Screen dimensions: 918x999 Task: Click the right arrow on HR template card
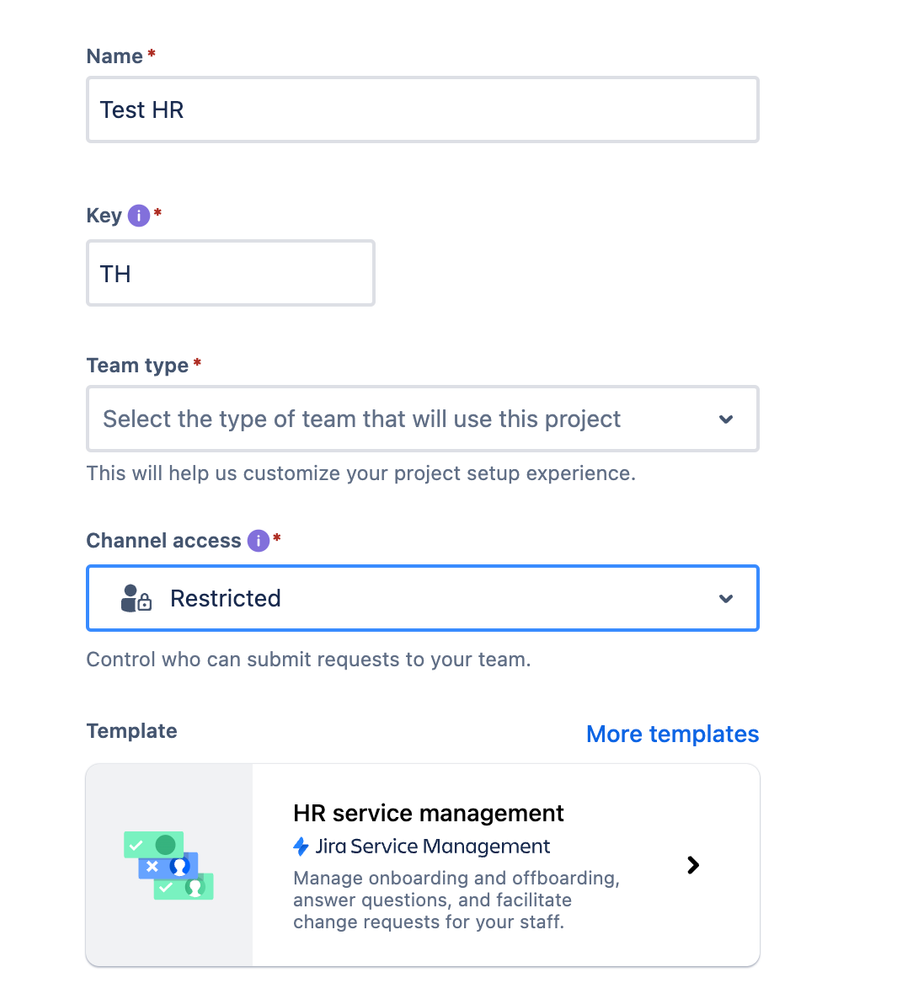(693, 865)
